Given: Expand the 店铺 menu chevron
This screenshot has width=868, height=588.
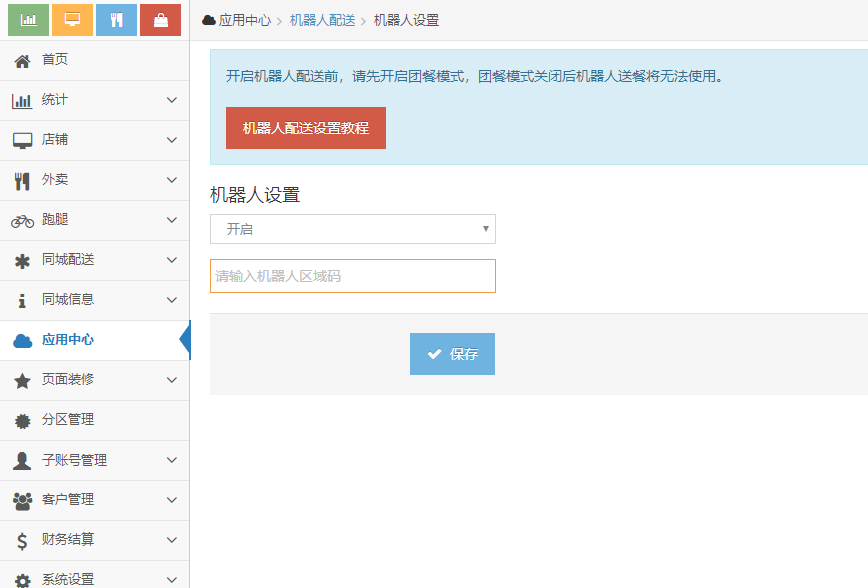Looking at the screenshot, I should pos(171,141).
